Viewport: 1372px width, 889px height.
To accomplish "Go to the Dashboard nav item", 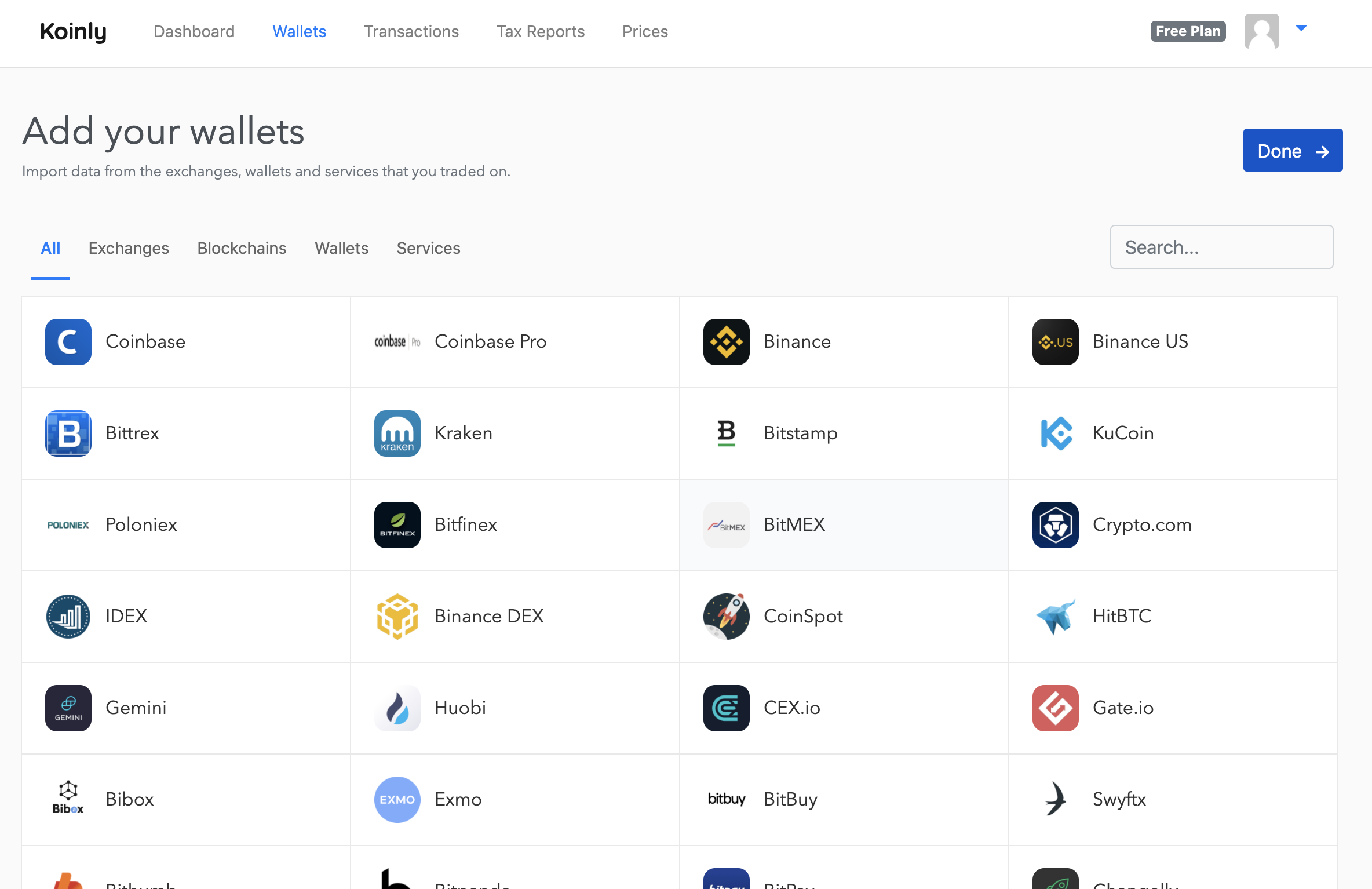I will pos(194,31).
